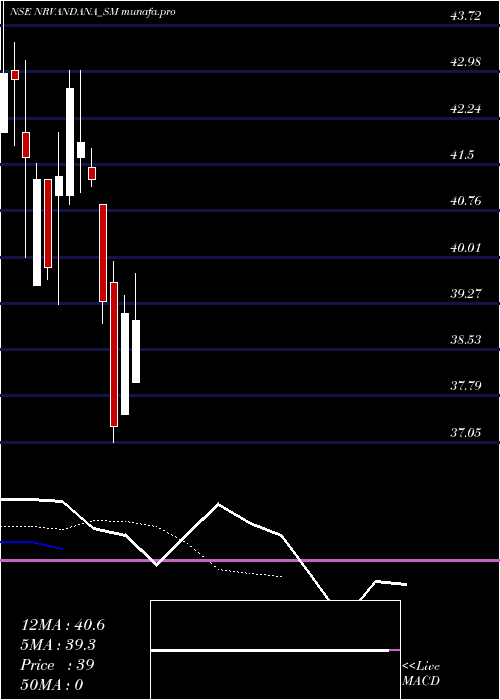The height and width of the screenshot is (700, 500).
Task: Click the 39.27 price axis label
Action: pyautogui.click(x=466, y=294)
